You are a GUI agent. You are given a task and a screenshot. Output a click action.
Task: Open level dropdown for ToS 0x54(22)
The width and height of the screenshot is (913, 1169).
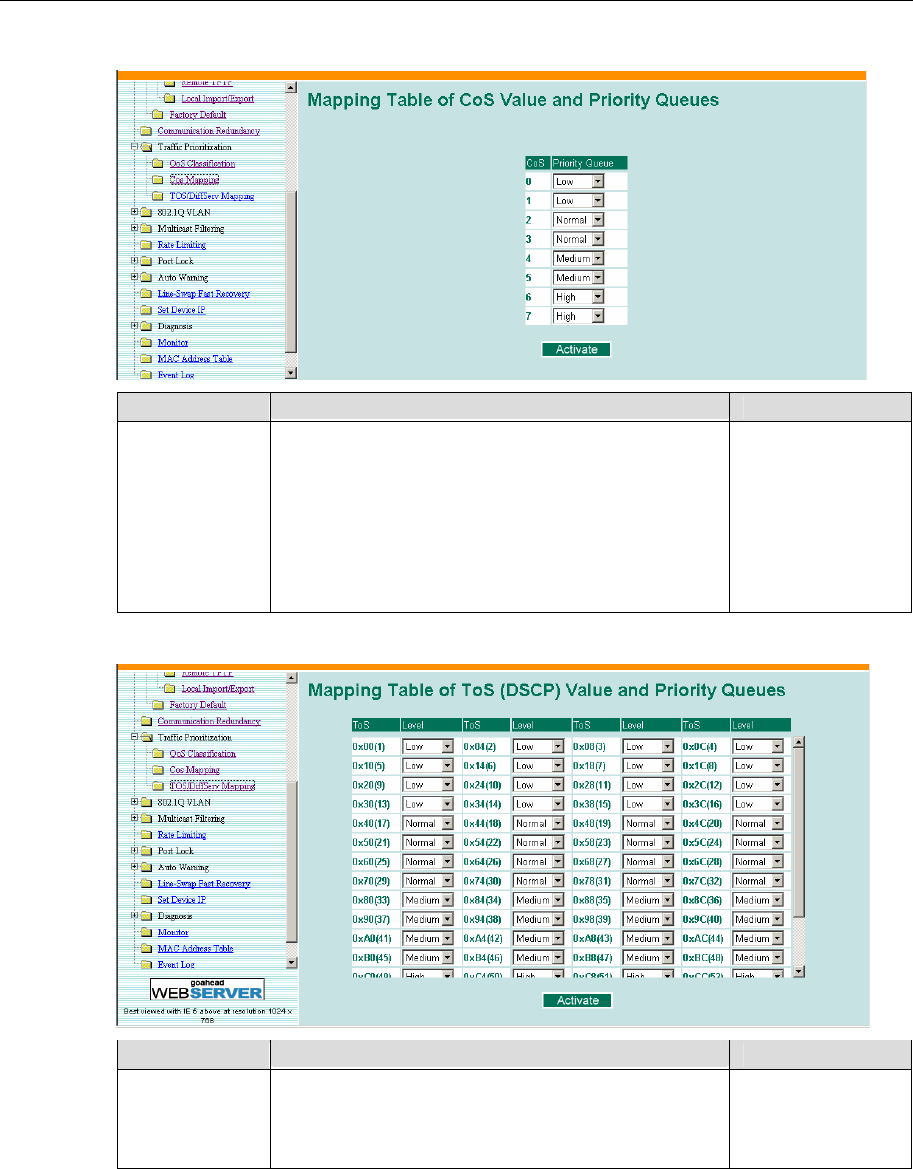click(x=539, y=842)
